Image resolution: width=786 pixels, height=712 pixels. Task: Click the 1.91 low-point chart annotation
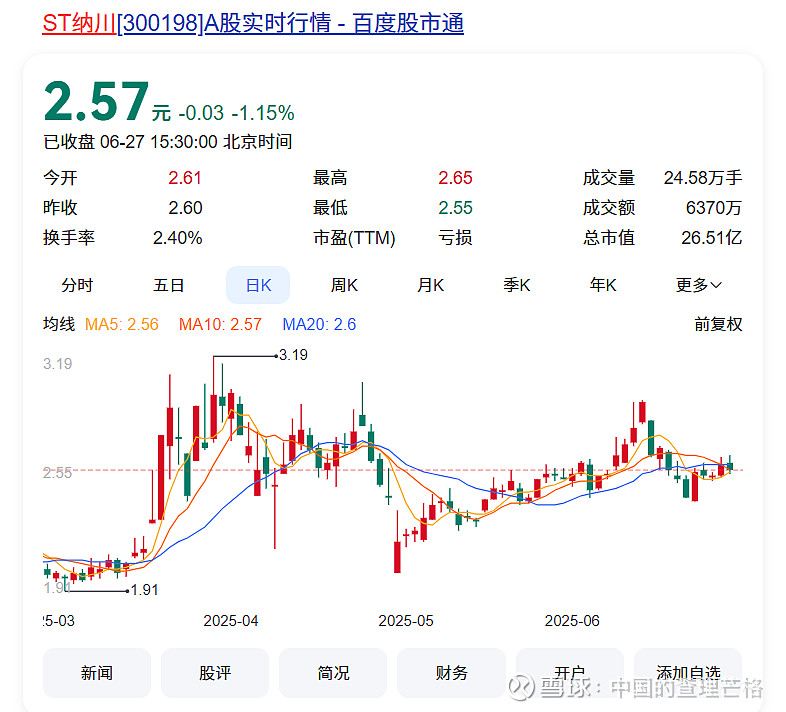[144, 590]
